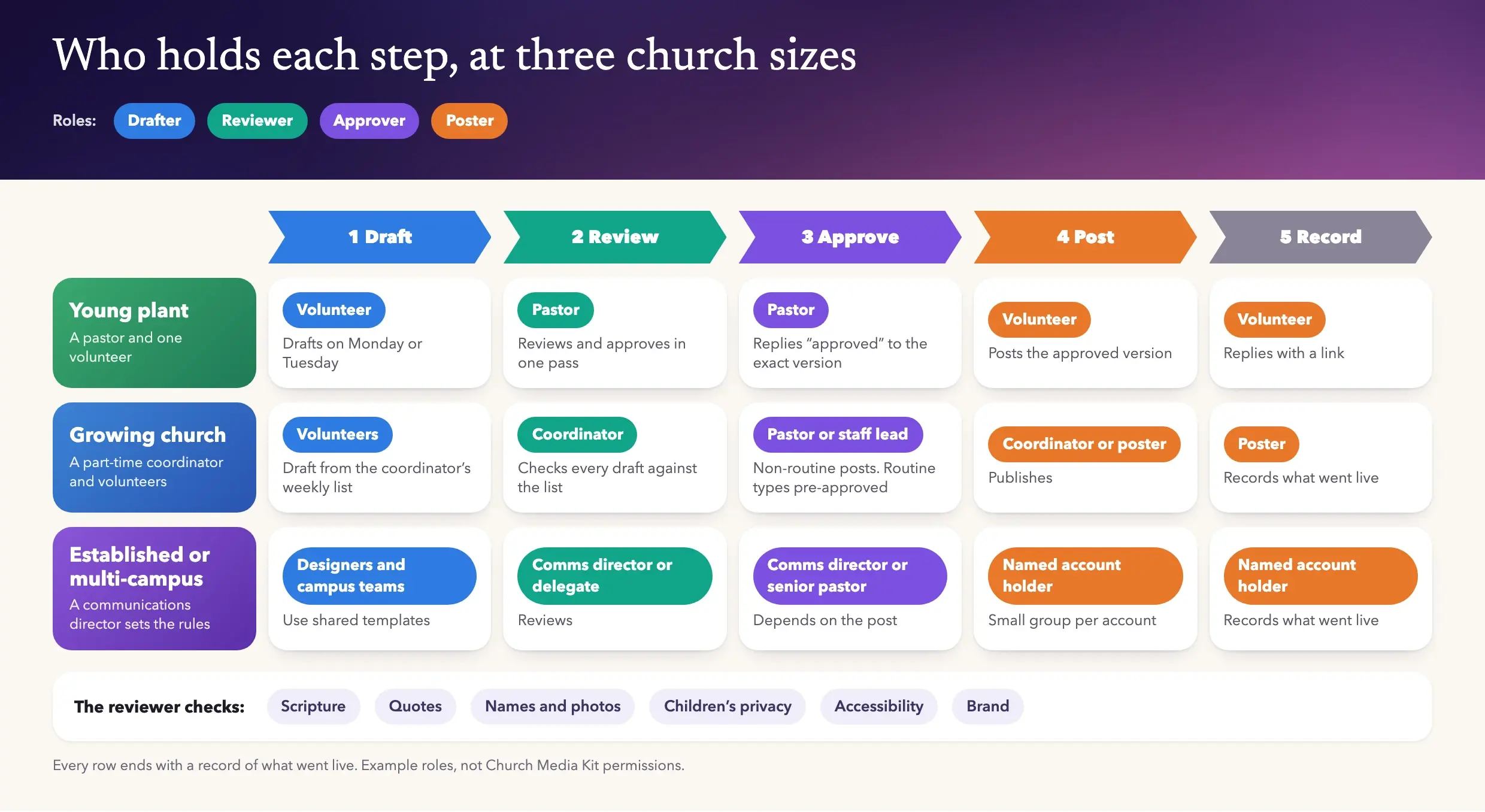Image resolution: width=1485 pixels, height=812 pixels.
Task: Click the Volunteer pill in Young plant Draft
Action: pyautogui.click(x=334, y=310)
